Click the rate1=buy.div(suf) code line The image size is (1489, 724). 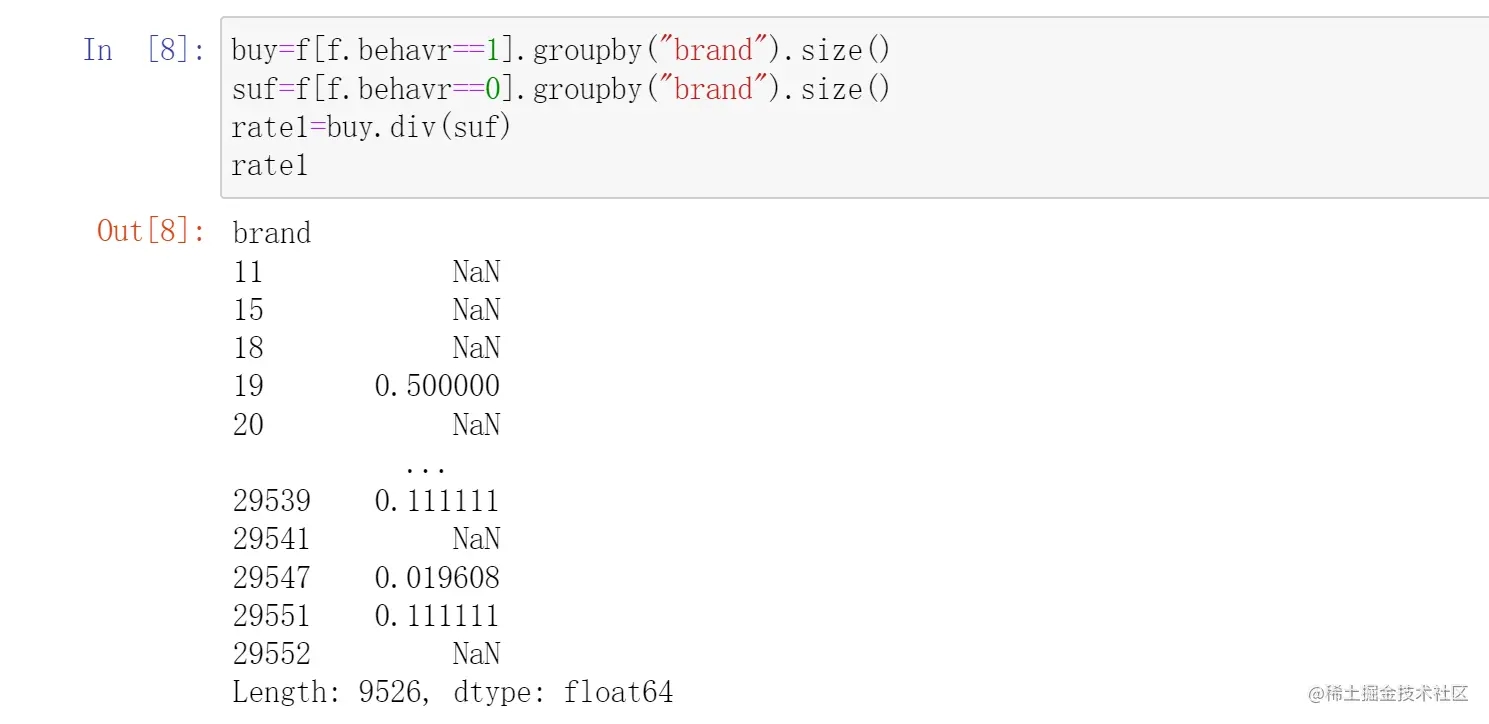tap(371, 127)
